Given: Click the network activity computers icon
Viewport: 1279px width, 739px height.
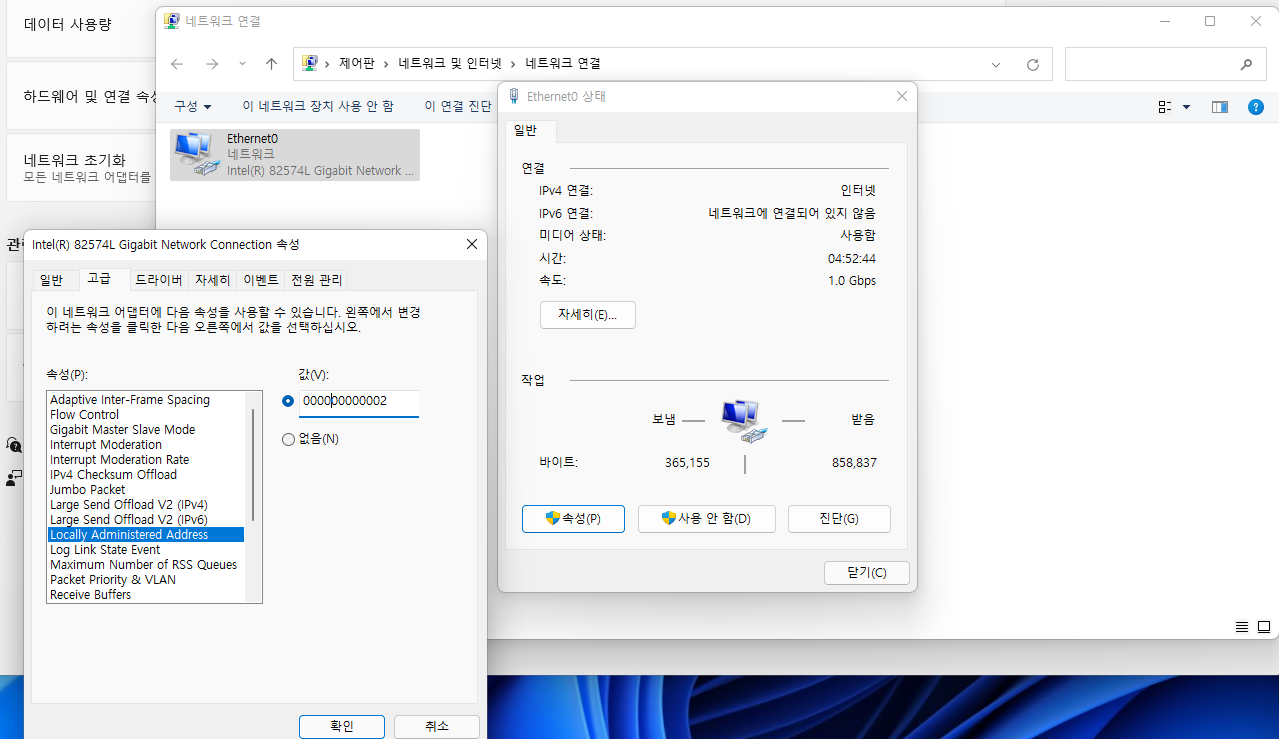Looking at the screenshot, I should click(744, 421).
